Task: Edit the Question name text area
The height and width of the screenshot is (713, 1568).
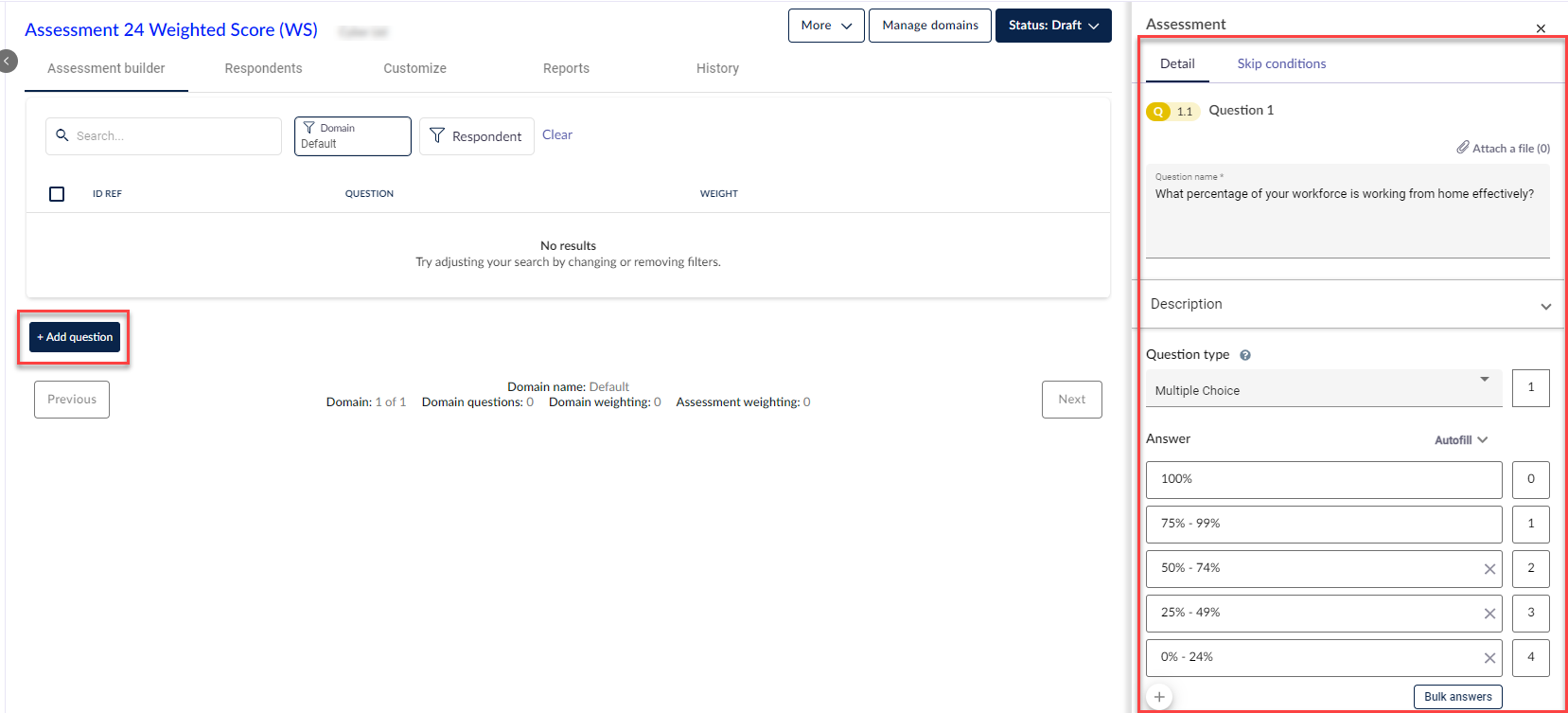Action: [1348, 211]
